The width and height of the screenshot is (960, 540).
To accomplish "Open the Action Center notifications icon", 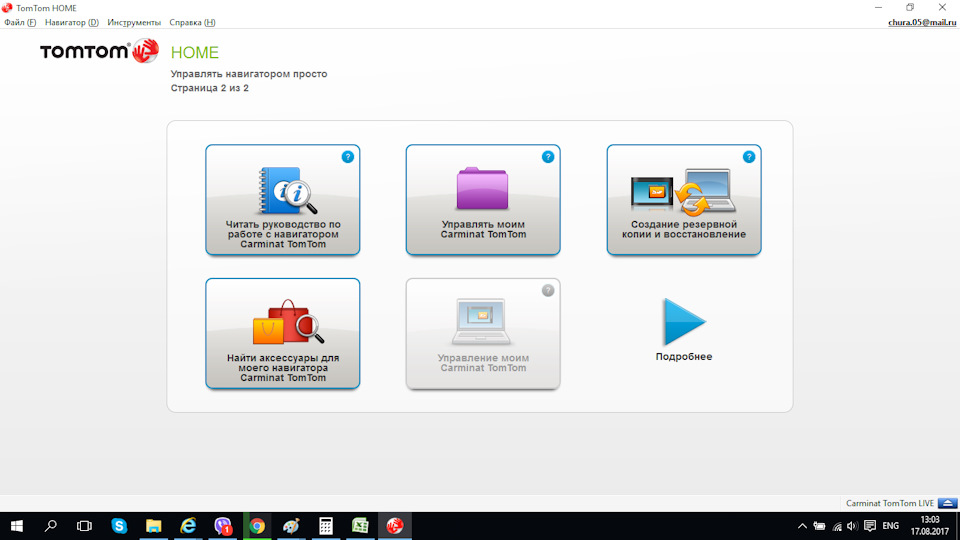I will coord(870,526).
